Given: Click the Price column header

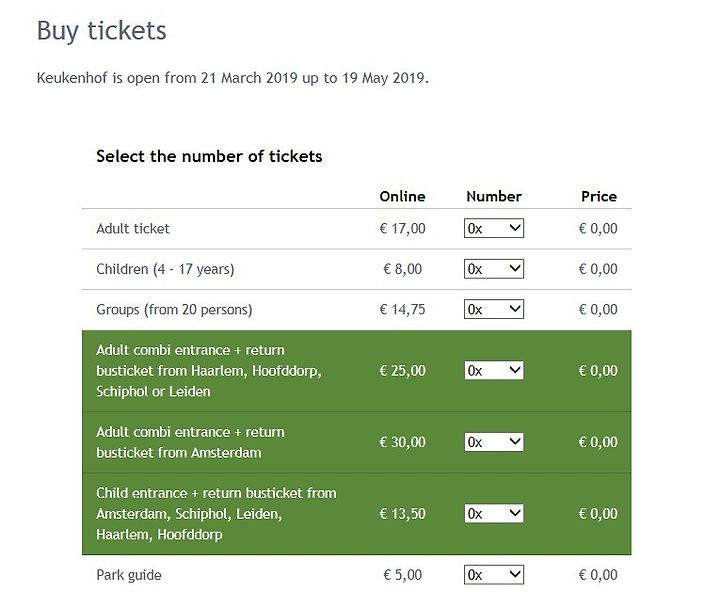Looking at the screenshot, I should click(x=599, y=197).
